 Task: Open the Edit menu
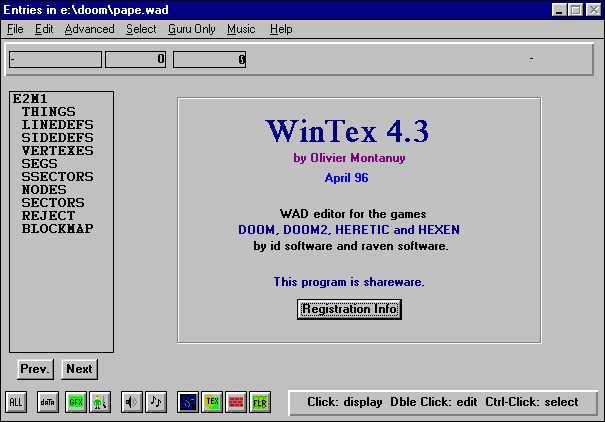44,29
